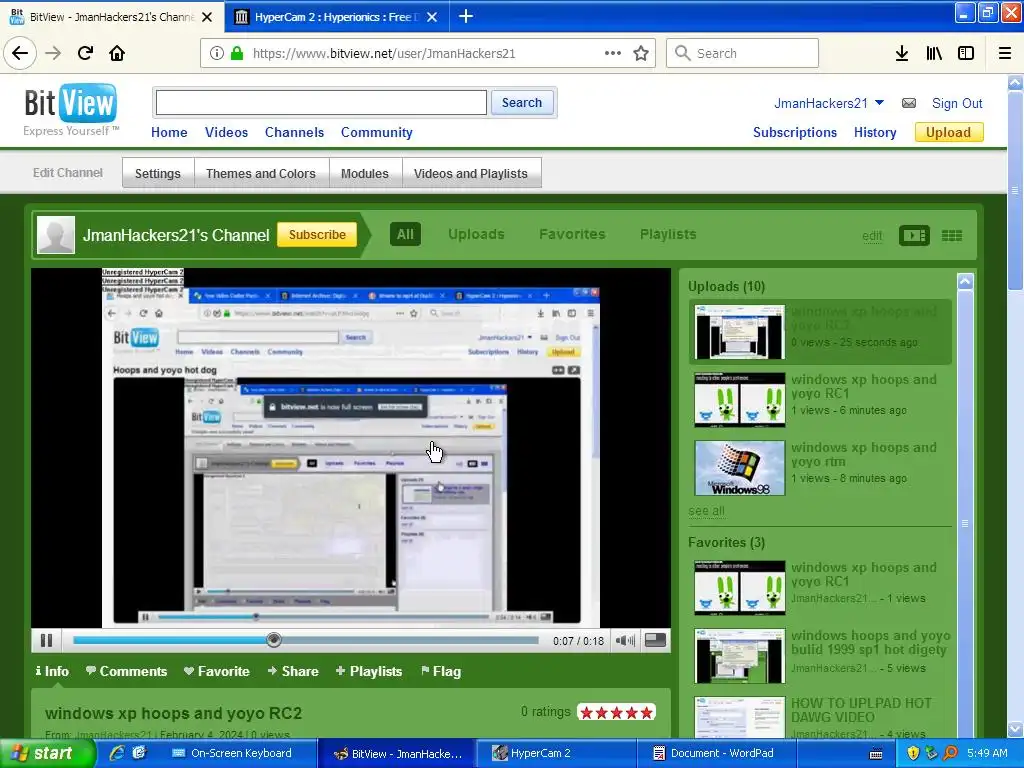This screenshot has width=1024, height=768.
Task: Open JmanHackers21 account dropdown arrow
Action: (879, 103)
